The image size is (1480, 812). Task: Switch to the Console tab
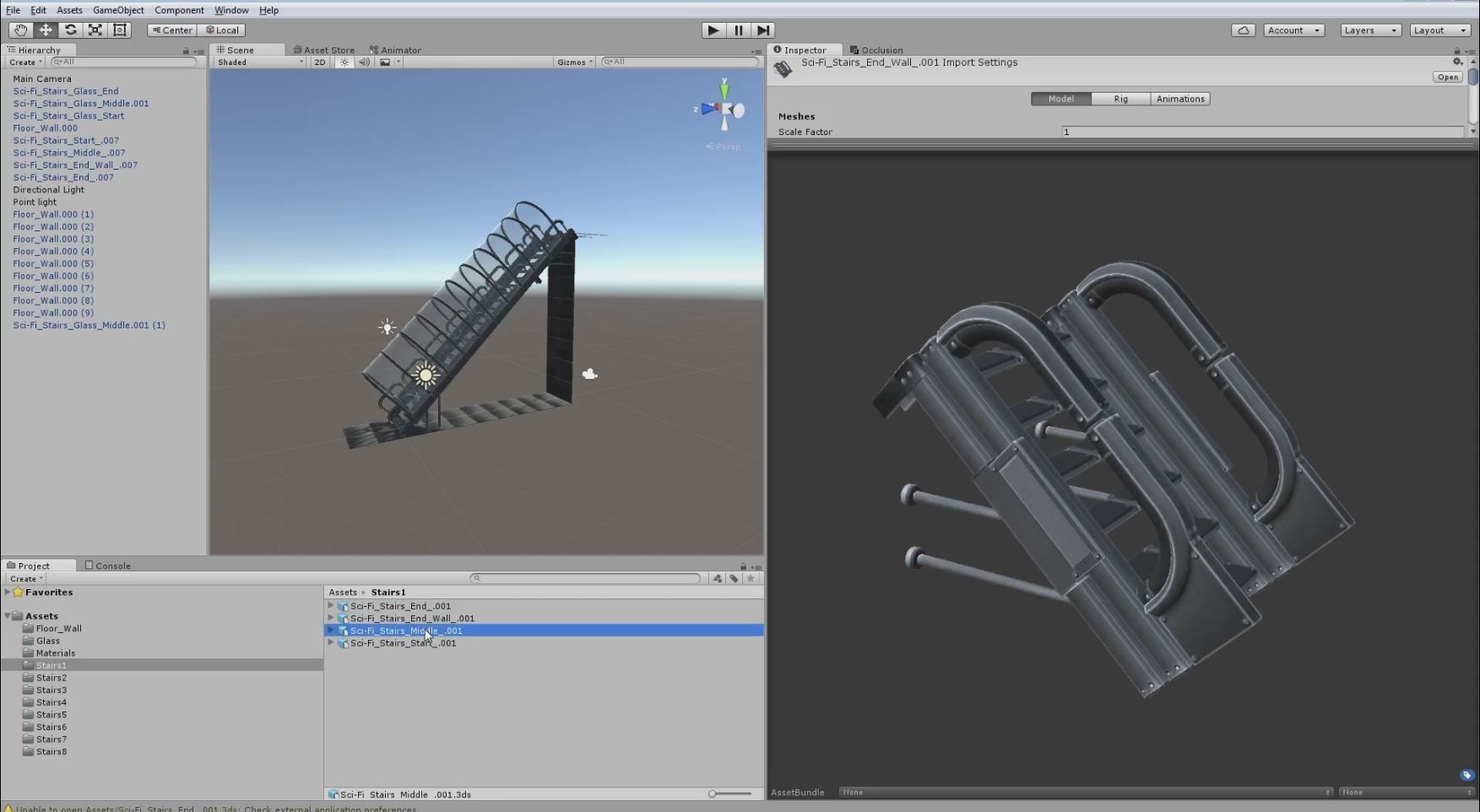tap(107, 566)
